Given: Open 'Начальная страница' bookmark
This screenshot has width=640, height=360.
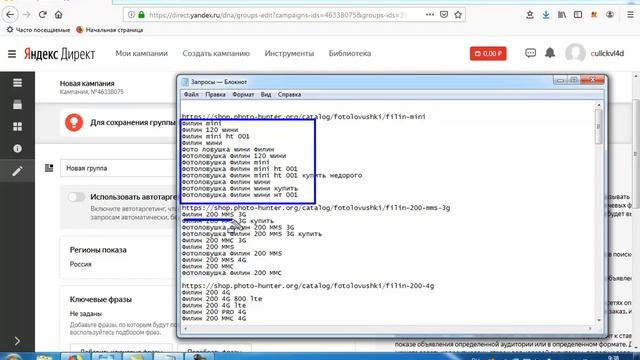Looking at the screenshot, I should [109, 30].
